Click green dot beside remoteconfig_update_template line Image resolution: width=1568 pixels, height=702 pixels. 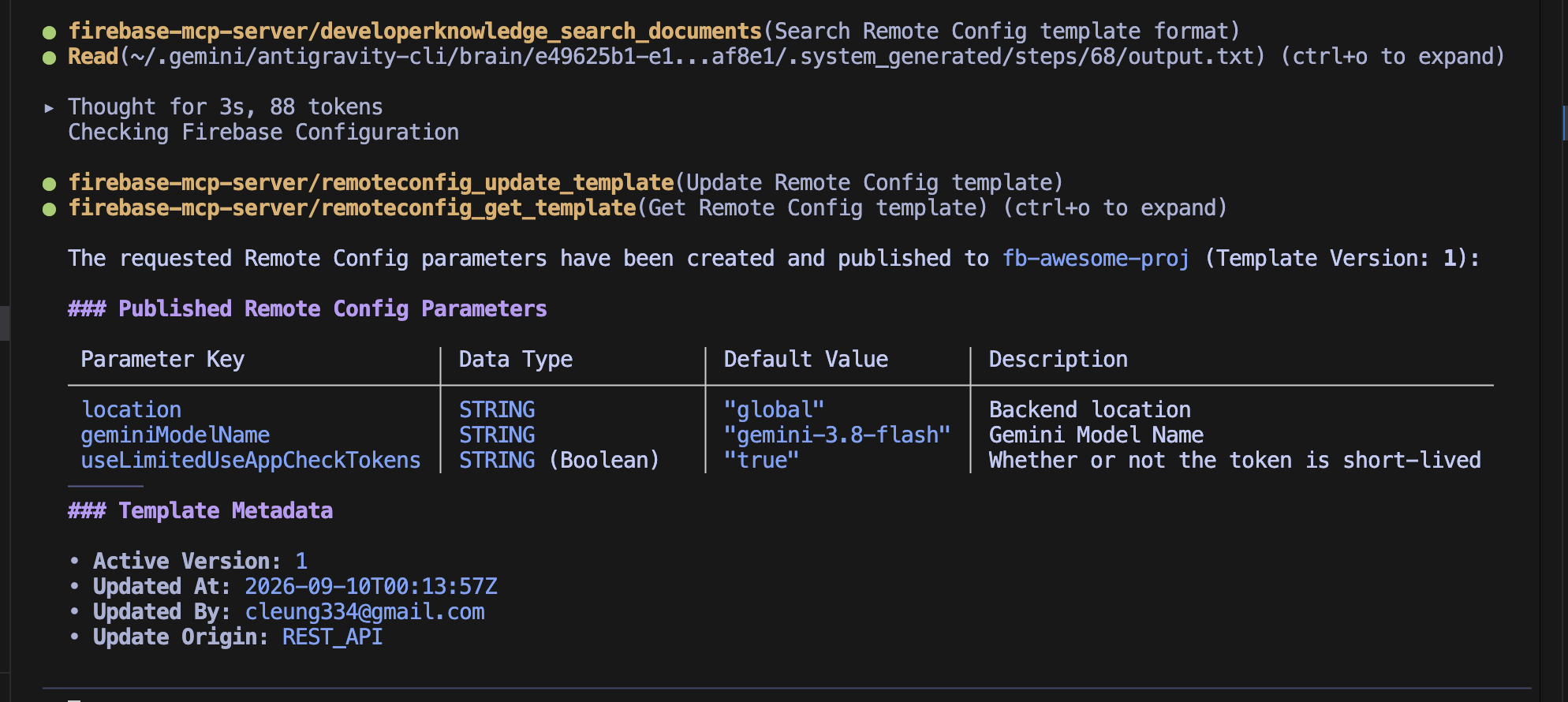click(49, 184)
